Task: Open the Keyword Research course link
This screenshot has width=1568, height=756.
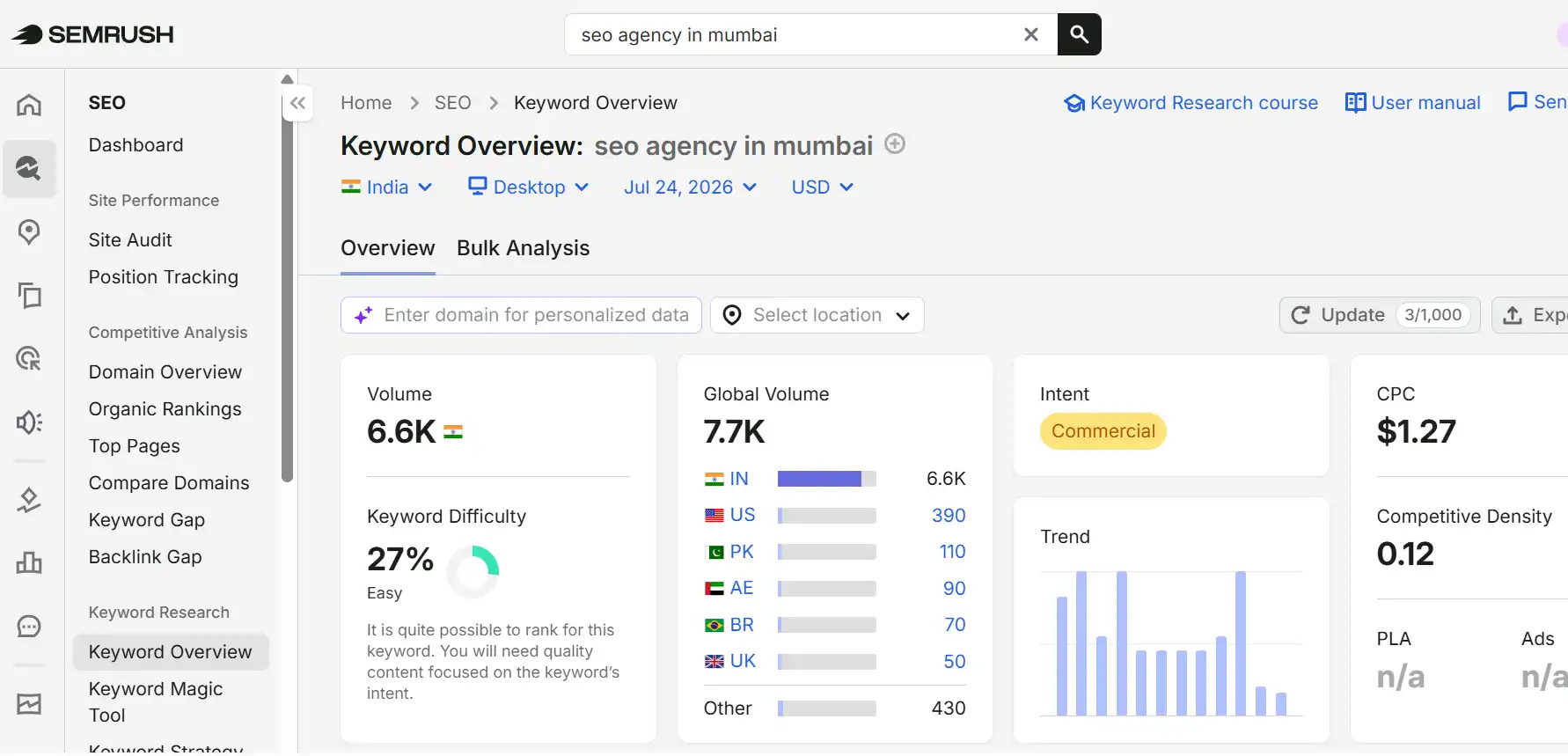Action: pyautogui.click(x=1191, y=103)
